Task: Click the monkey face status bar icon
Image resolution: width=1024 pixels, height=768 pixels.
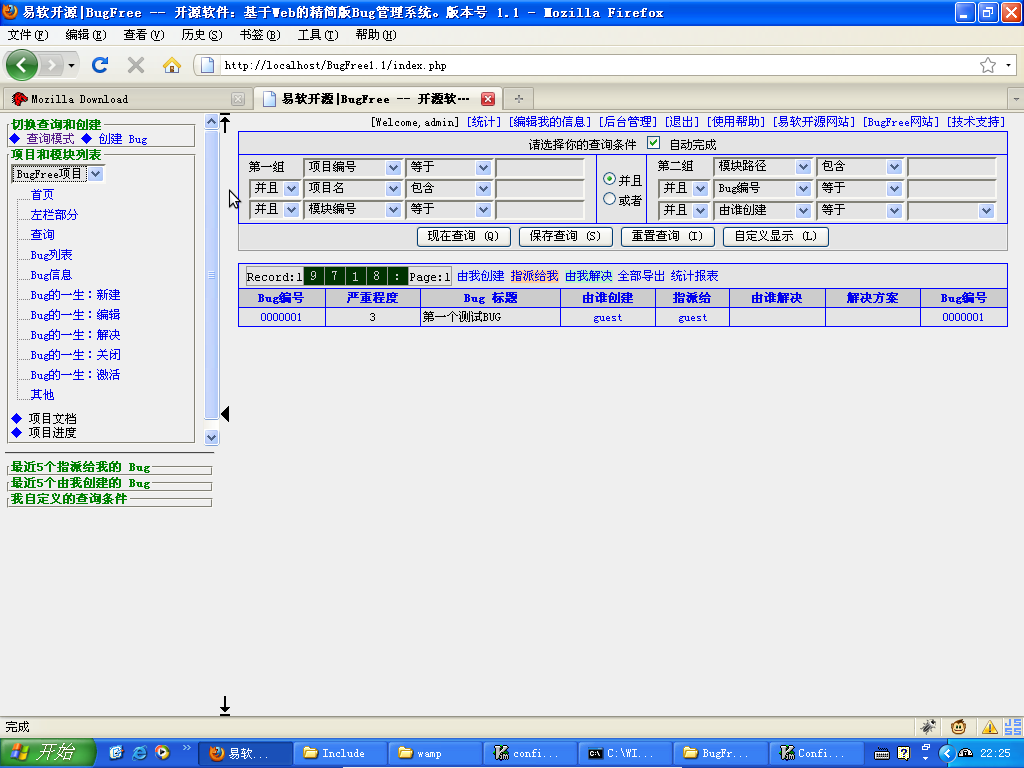Action: click(959, 726)
